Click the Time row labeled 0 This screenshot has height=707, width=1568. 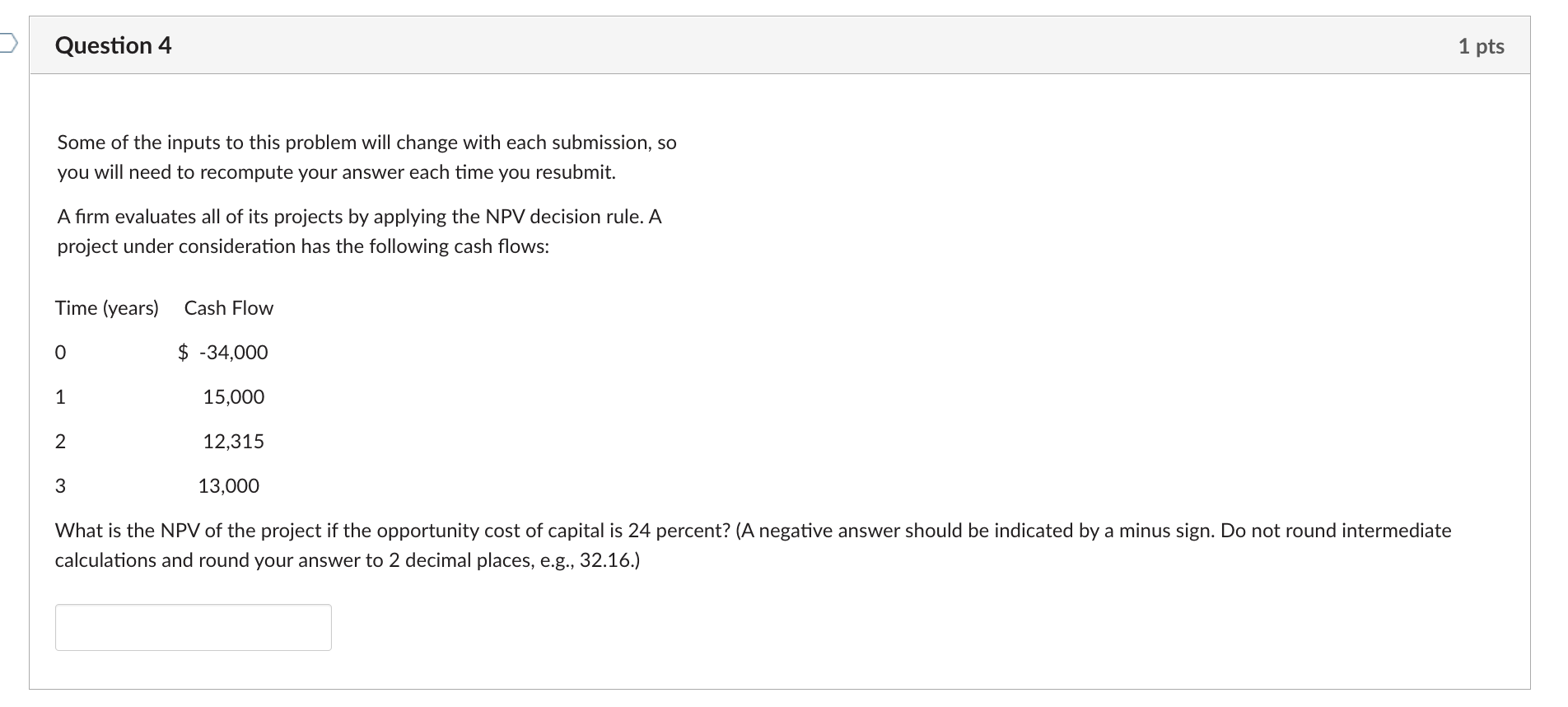coord(60,353)
